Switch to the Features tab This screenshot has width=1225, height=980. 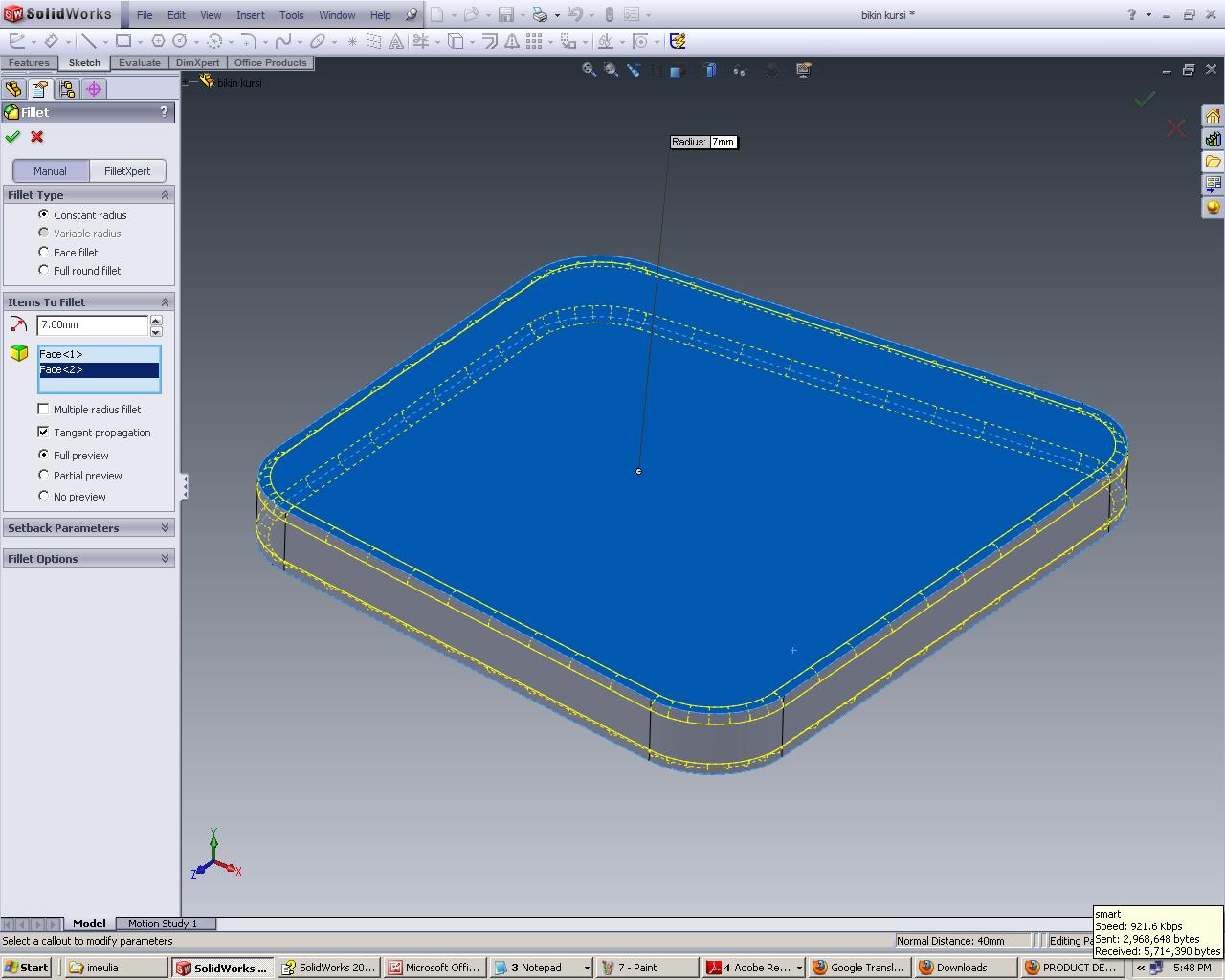click(29, 63)
